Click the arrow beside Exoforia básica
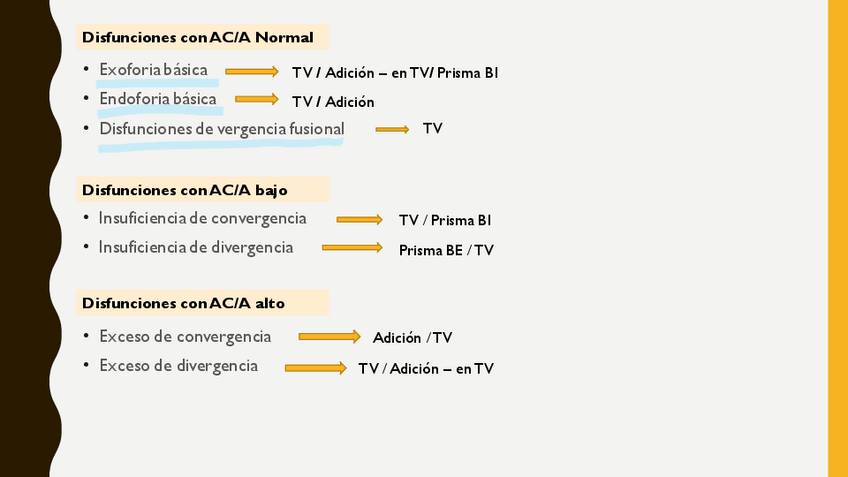Image resolution: width=848 pixels, height=477 pixels. (251, 72)
